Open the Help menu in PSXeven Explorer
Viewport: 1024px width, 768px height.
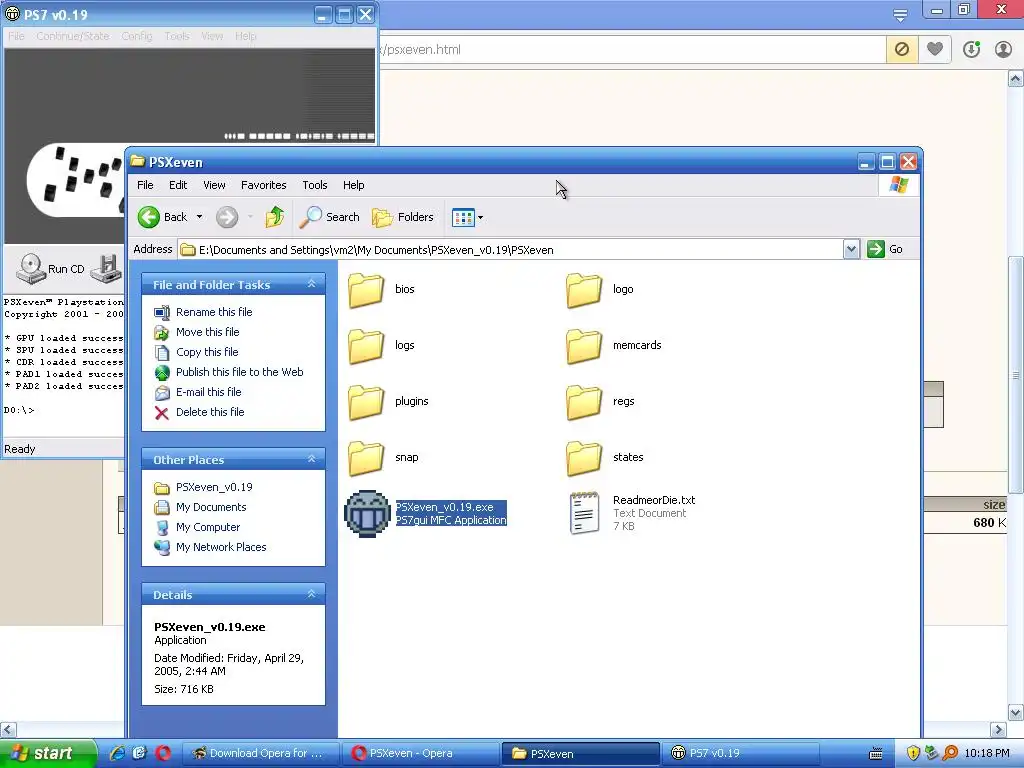353,185
